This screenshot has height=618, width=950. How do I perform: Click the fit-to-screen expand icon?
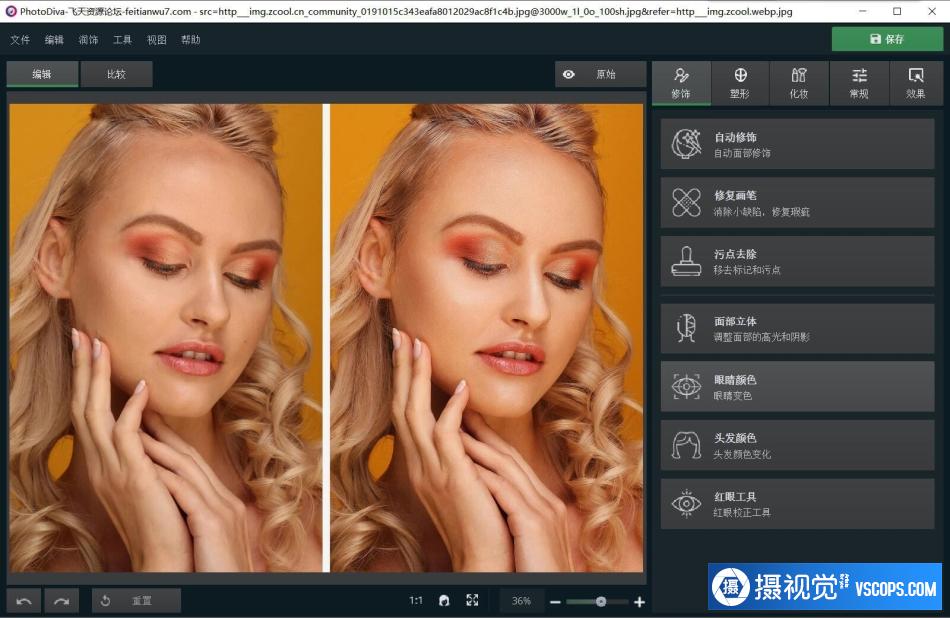473,600
